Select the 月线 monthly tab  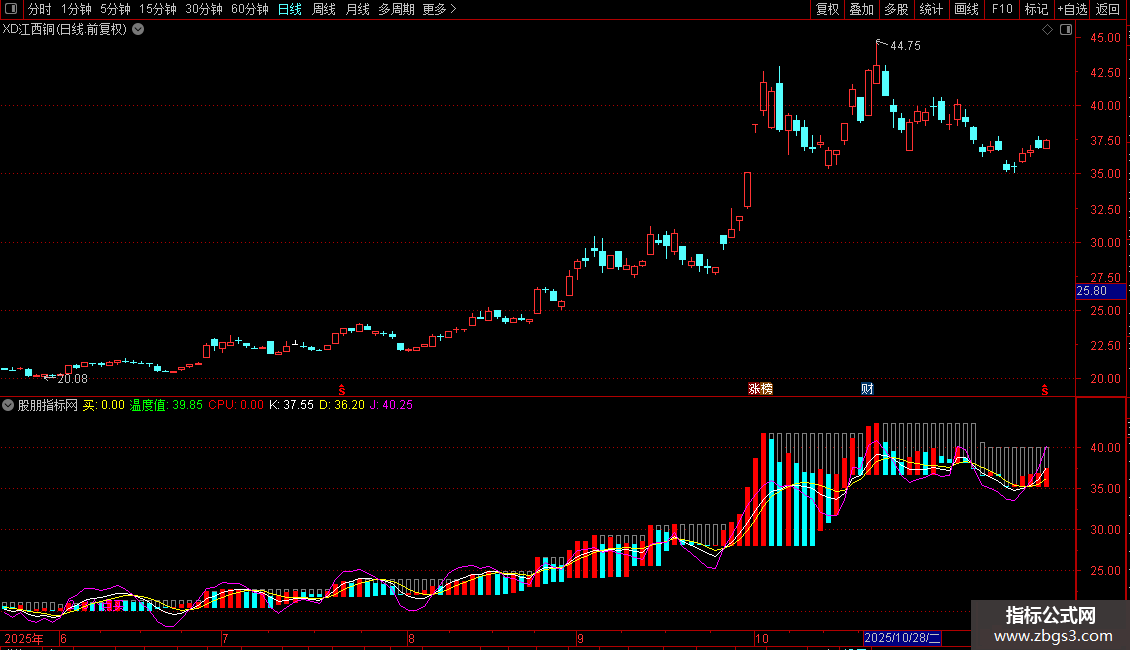(357, 9)
